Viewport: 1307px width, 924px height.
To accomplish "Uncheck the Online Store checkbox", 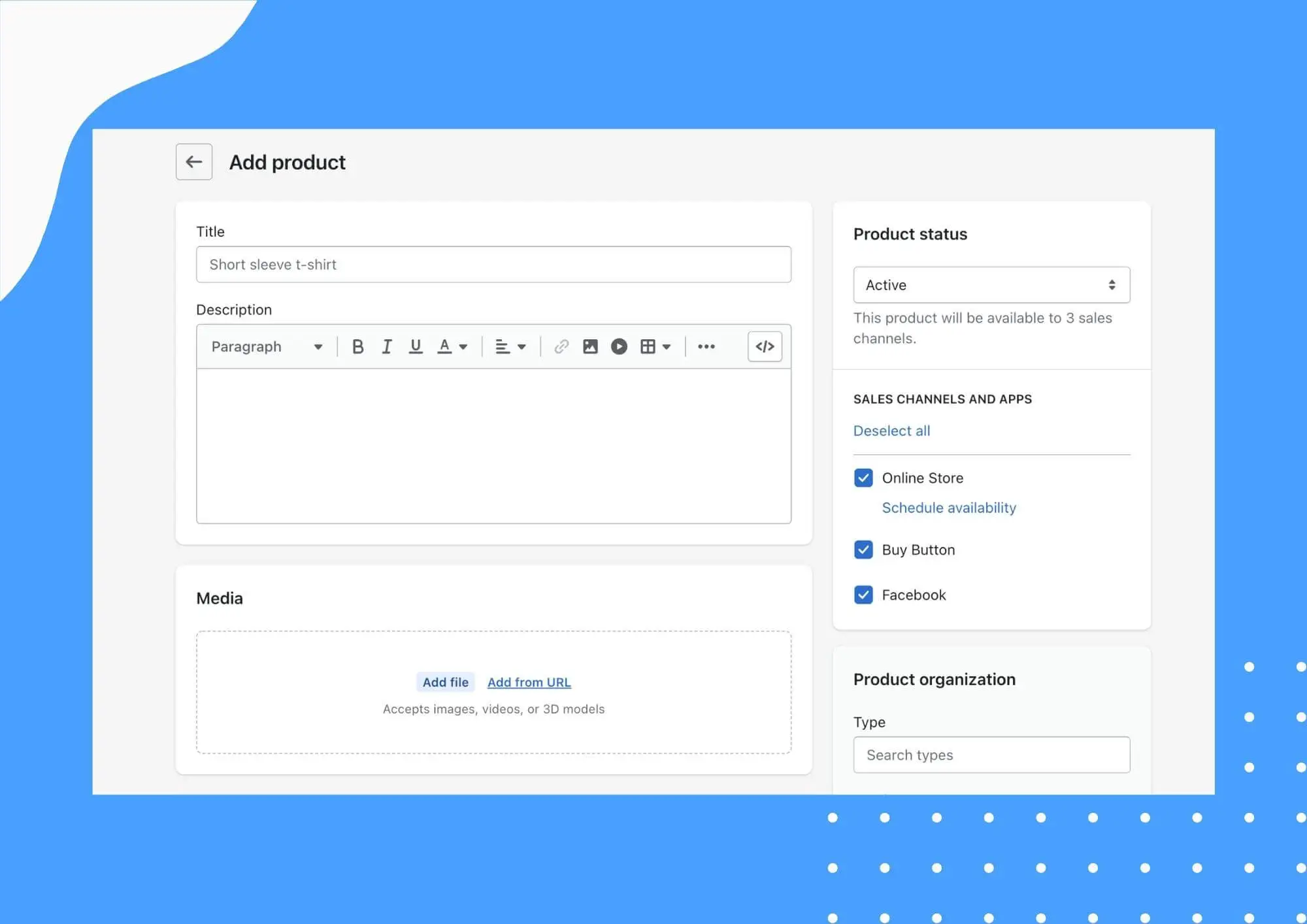I will tap(863, 478).
